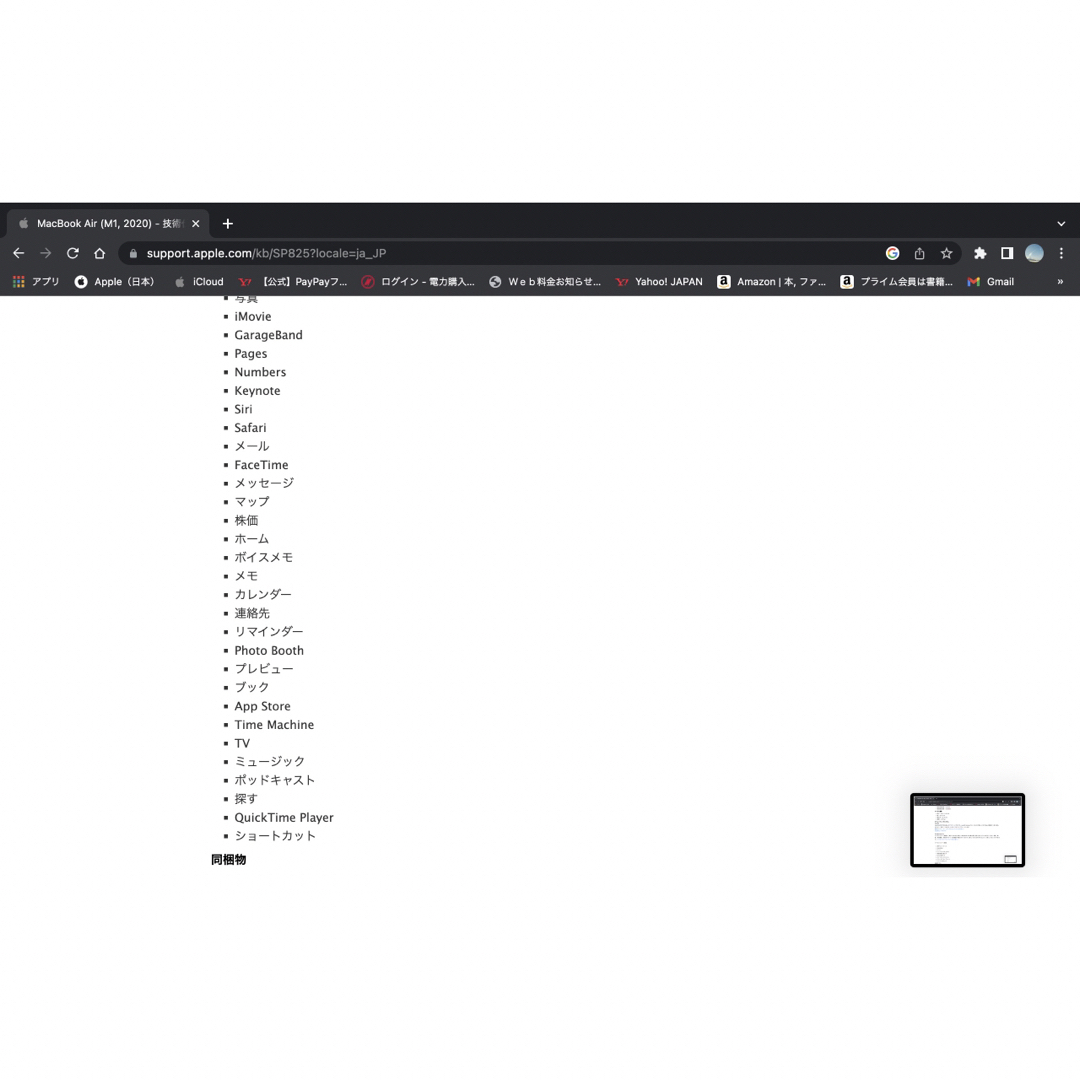The width and height of the screenshot is (1080, 1080).
Task: Open the Apple (日本) bookmark
Action: pos(114,282)
